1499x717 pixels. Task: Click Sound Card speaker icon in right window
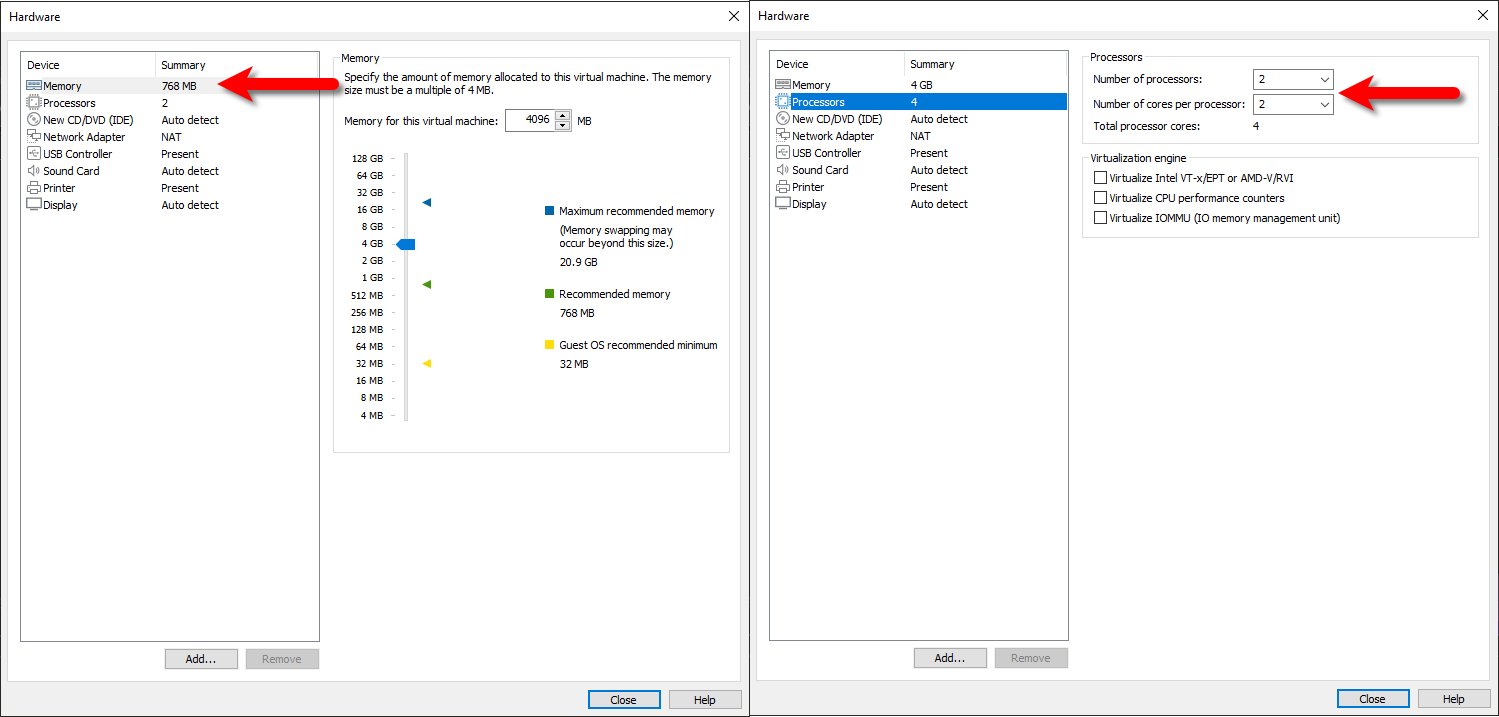click(x=783, y=170)
